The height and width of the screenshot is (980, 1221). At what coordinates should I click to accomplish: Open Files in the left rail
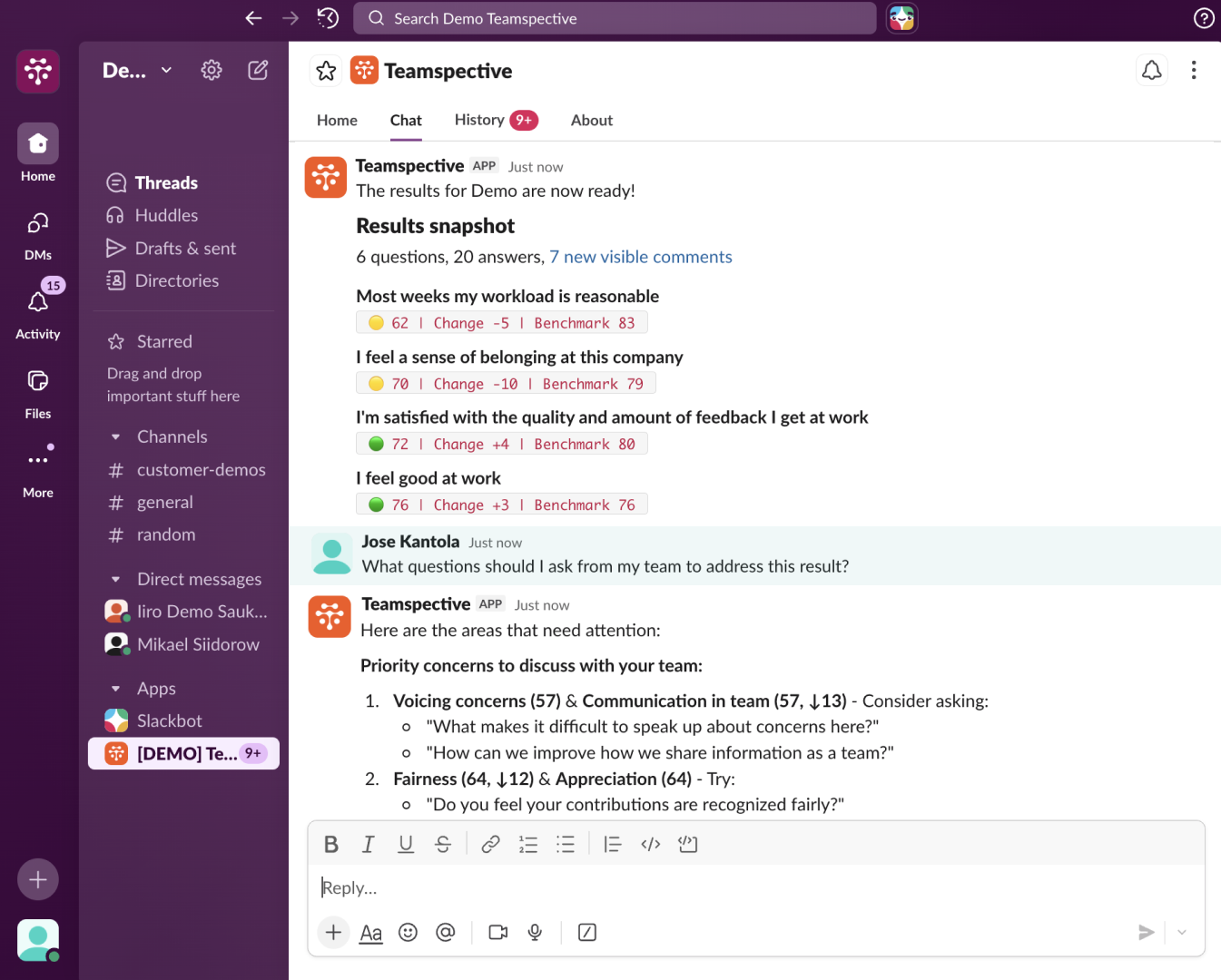click(x=38, y=393)
